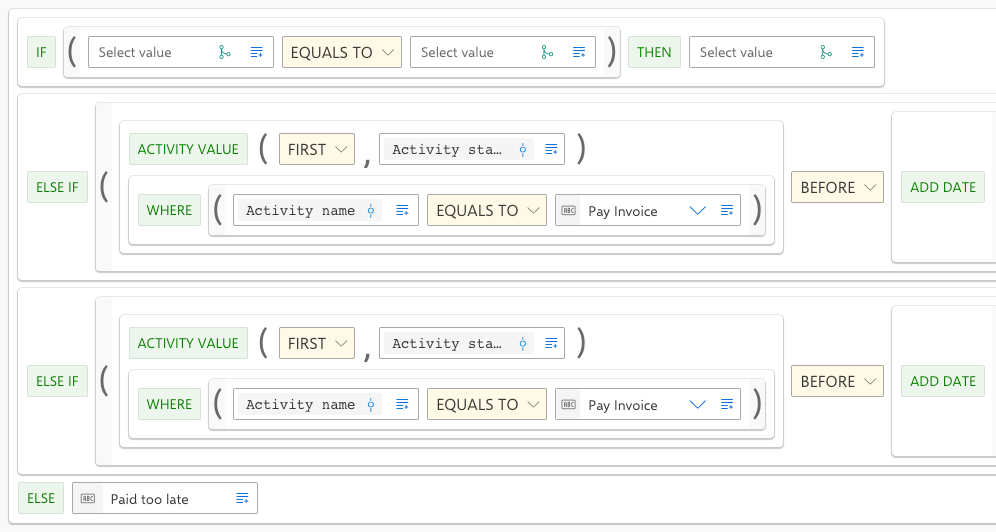This screenshot has height=532, width=996.
Task: Click the first ELSE IF keyword
Action: coord(57,187)
